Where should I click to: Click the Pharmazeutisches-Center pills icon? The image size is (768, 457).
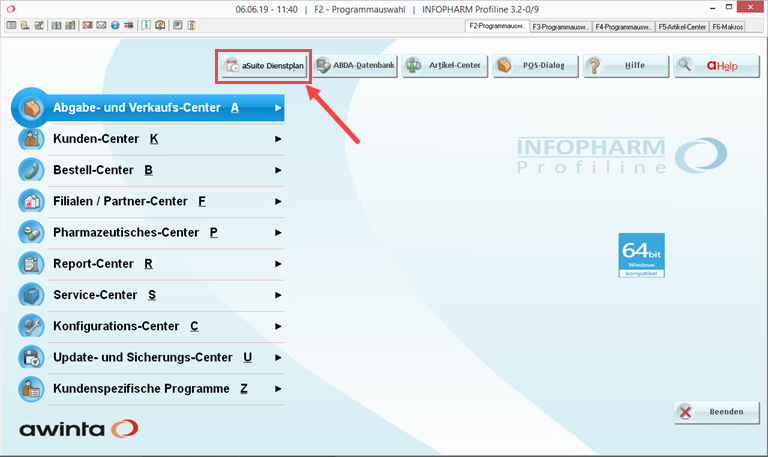32,233
